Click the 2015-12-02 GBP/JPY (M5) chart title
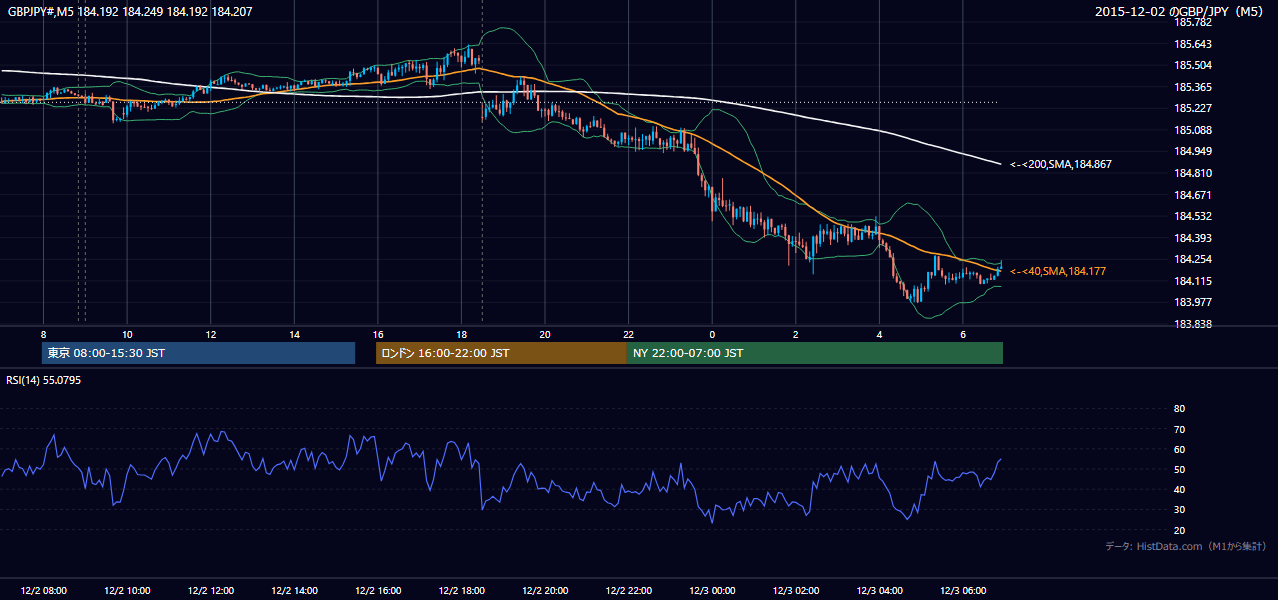1278x600 pixels. (x=1180, y=12)
